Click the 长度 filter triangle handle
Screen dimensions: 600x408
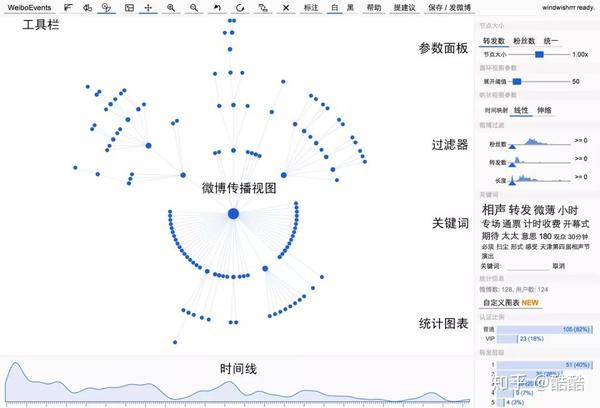coord(512,182)
